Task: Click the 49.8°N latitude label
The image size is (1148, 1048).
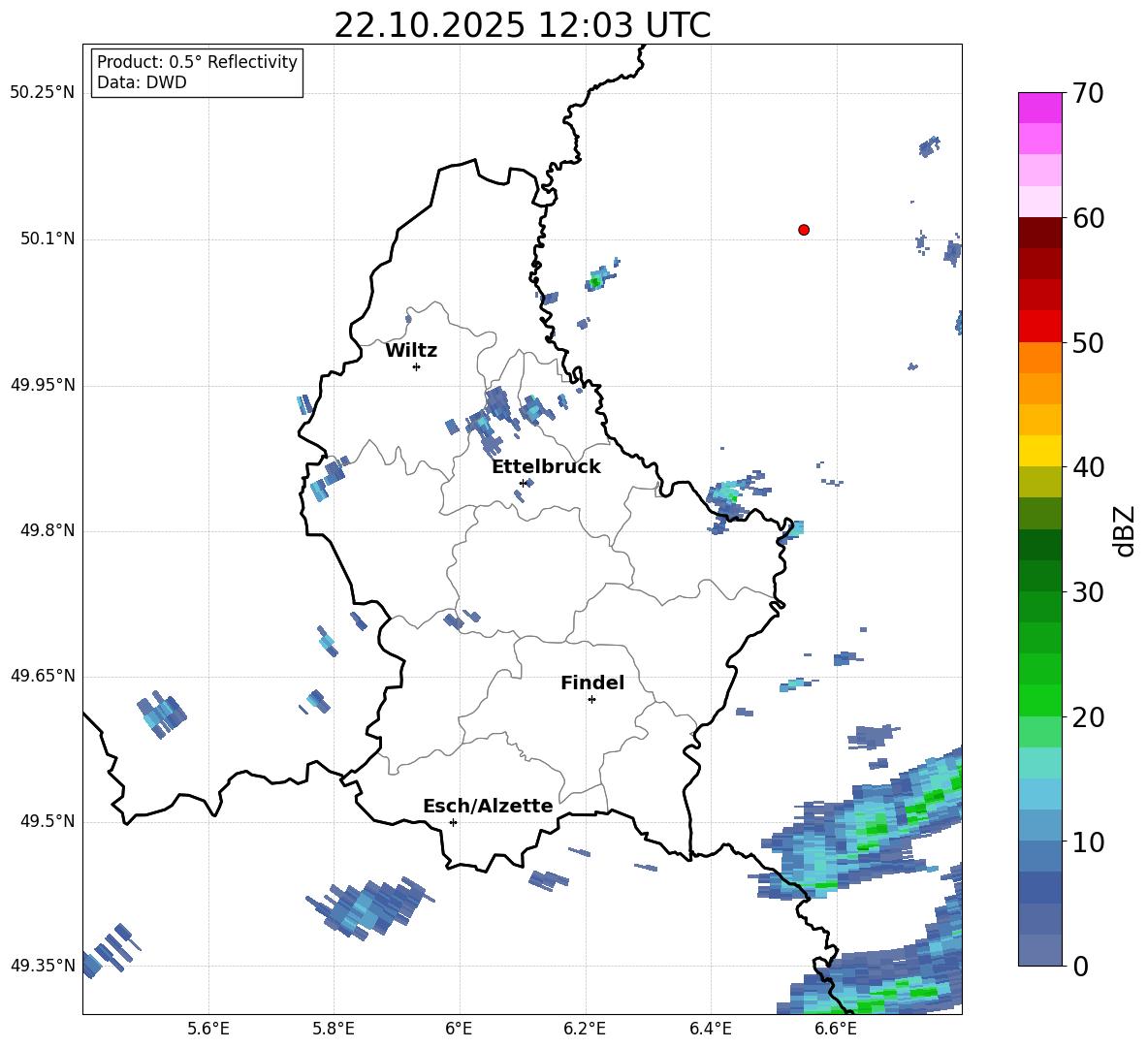Action: pyautogui.click(x=48, y=530)
